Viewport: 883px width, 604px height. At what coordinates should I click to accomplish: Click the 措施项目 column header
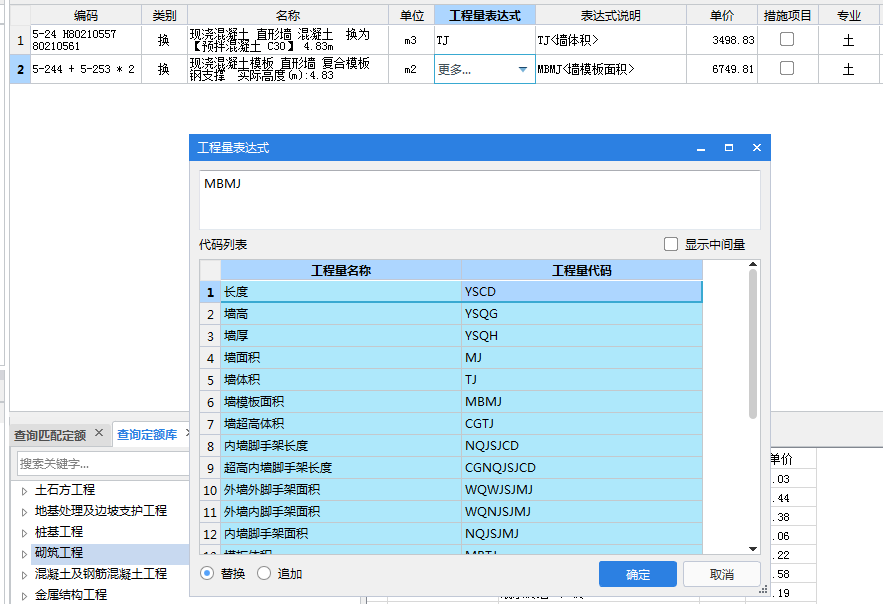tap(787, 15)
